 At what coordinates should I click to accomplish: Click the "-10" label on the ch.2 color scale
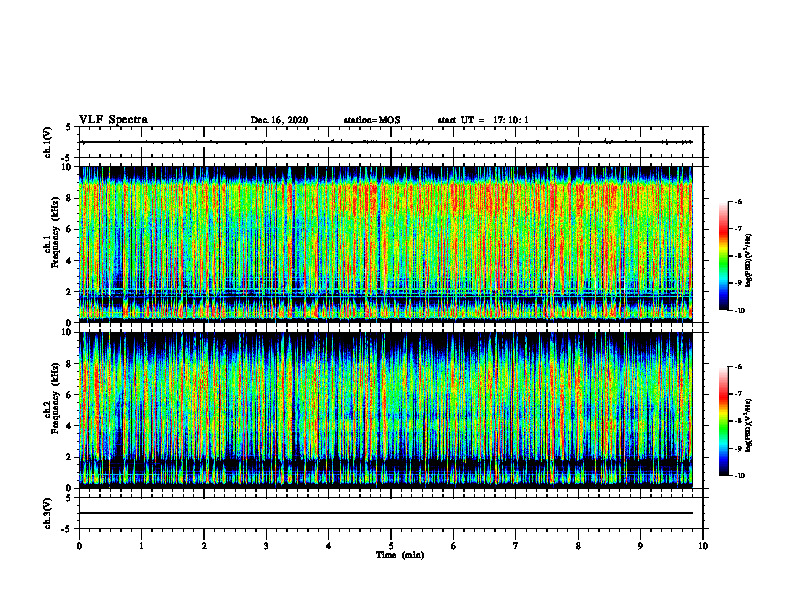(739, 476)
